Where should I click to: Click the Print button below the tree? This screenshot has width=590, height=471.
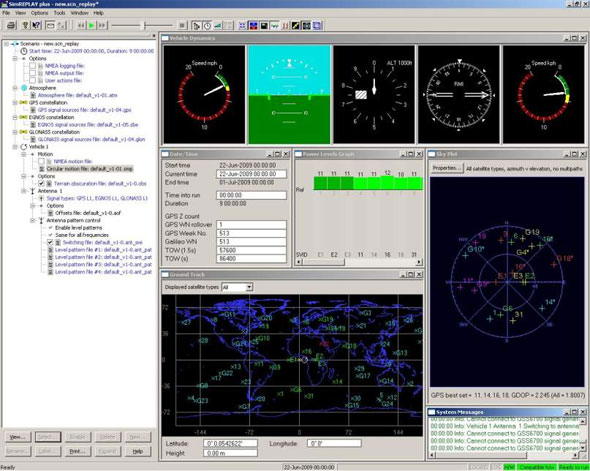coord(78,451)
